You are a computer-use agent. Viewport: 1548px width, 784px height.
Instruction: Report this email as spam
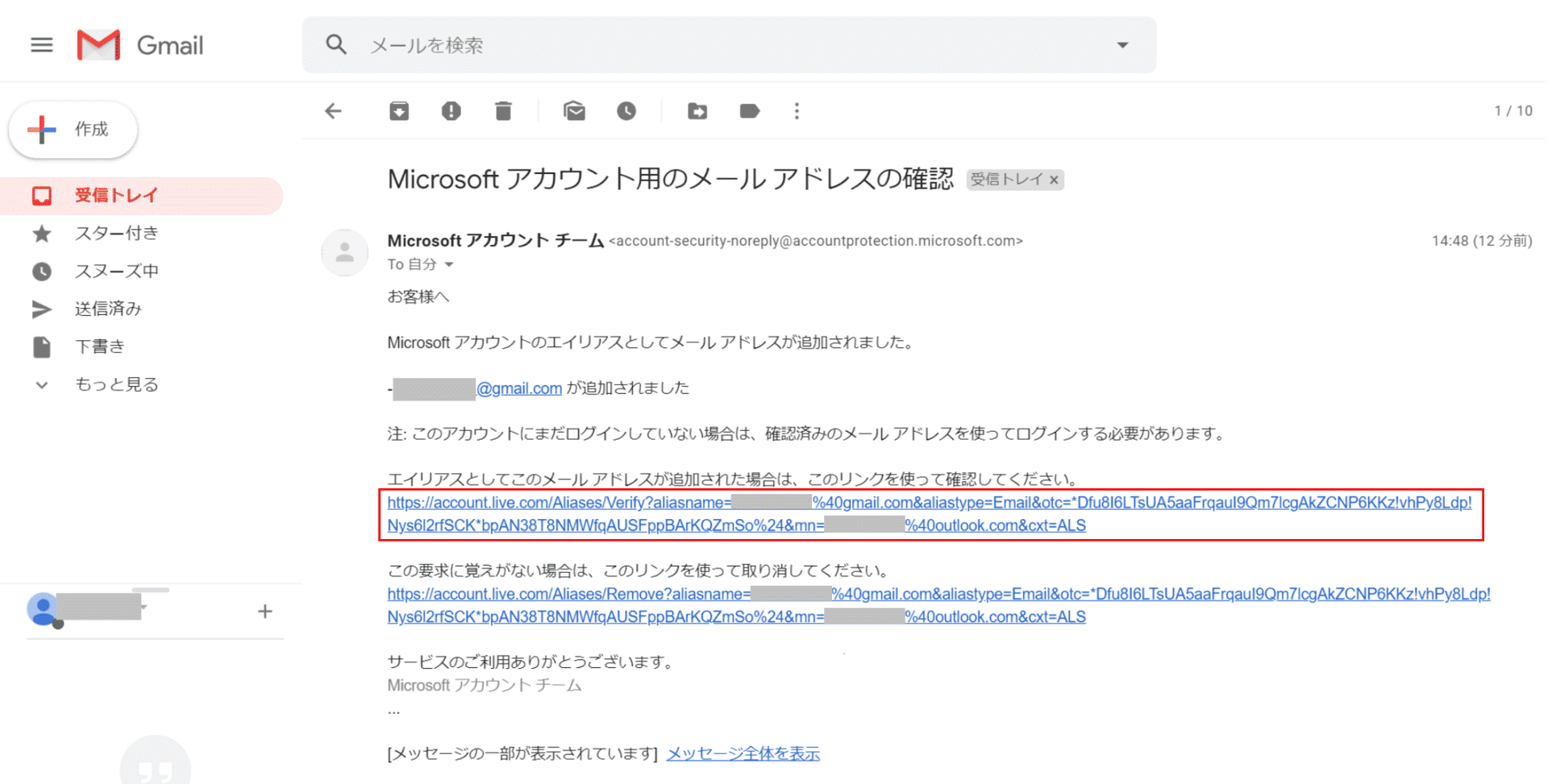tap(451, 111)
